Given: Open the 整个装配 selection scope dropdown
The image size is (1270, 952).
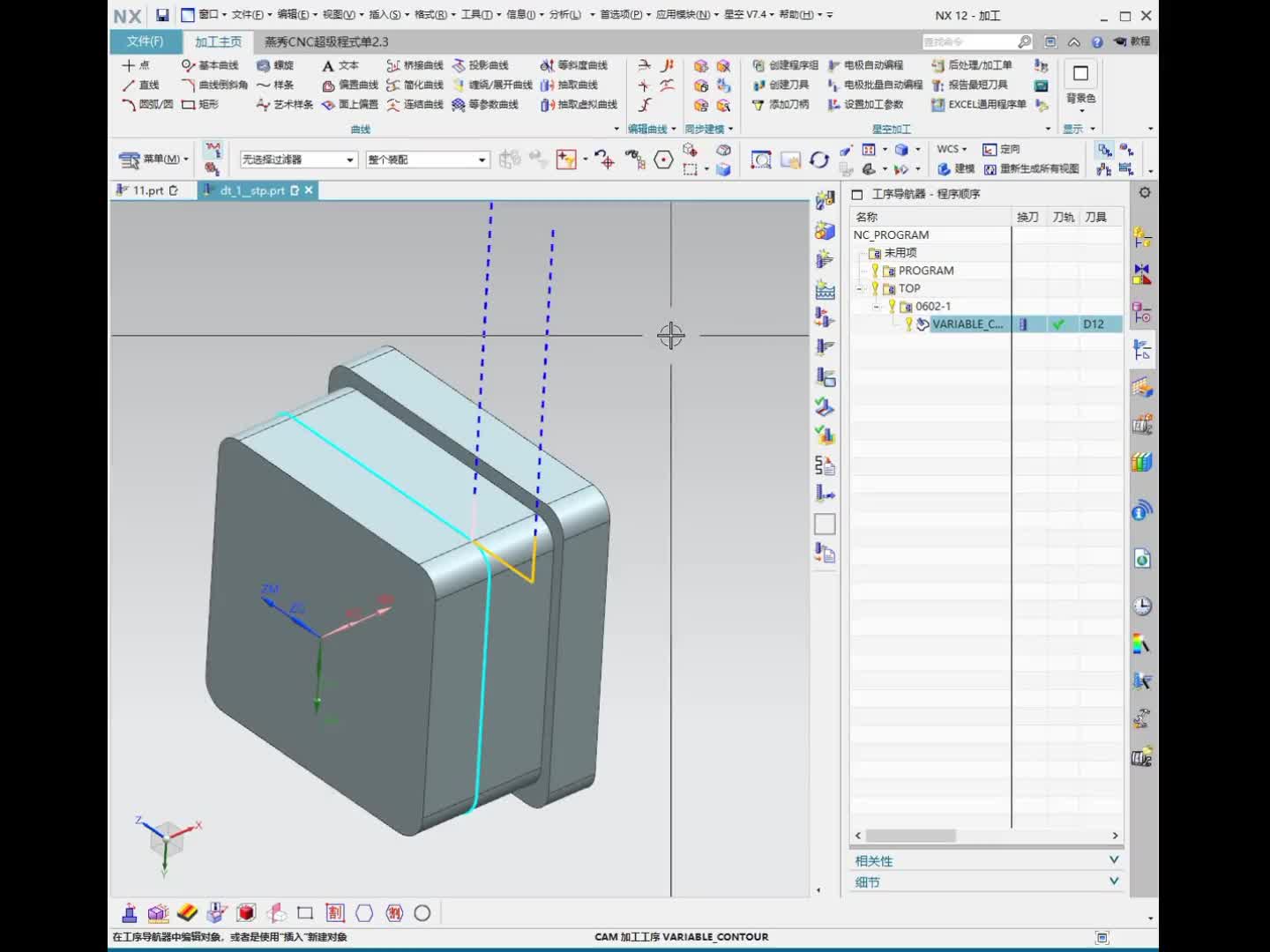Looking at the screenshot, I should tap(427, 160).
